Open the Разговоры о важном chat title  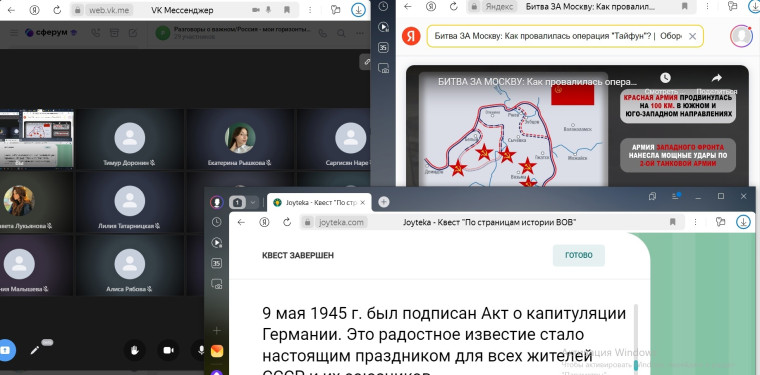242,30
